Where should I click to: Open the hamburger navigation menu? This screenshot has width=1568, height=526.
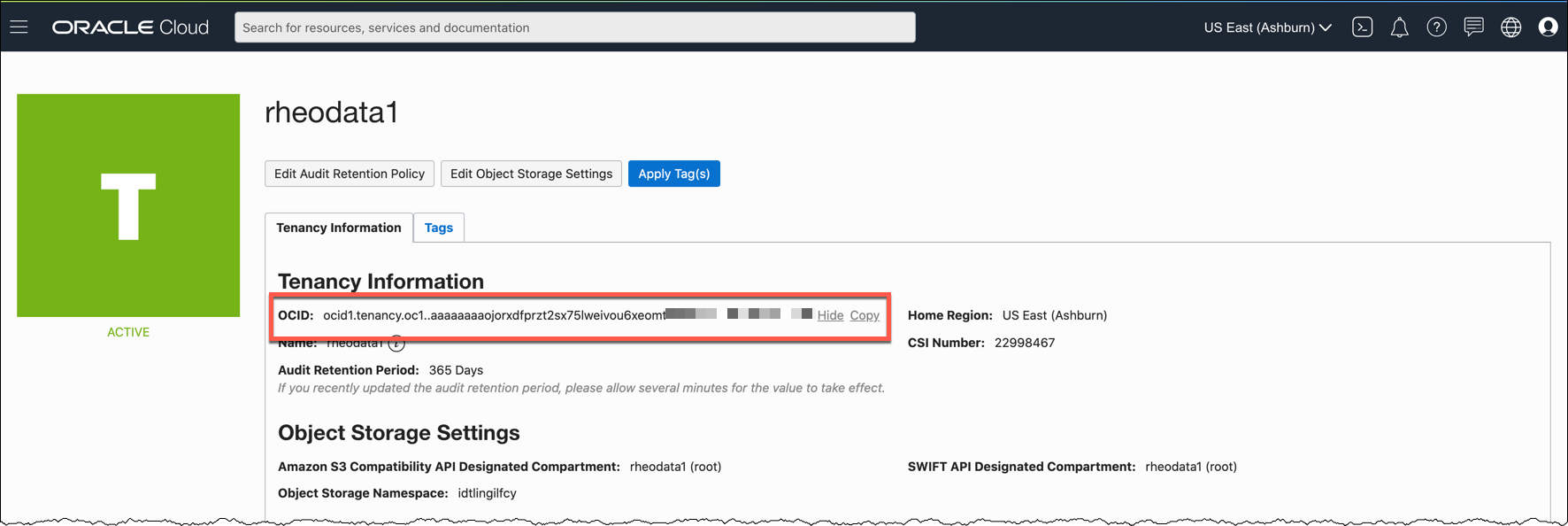point(19,27)
